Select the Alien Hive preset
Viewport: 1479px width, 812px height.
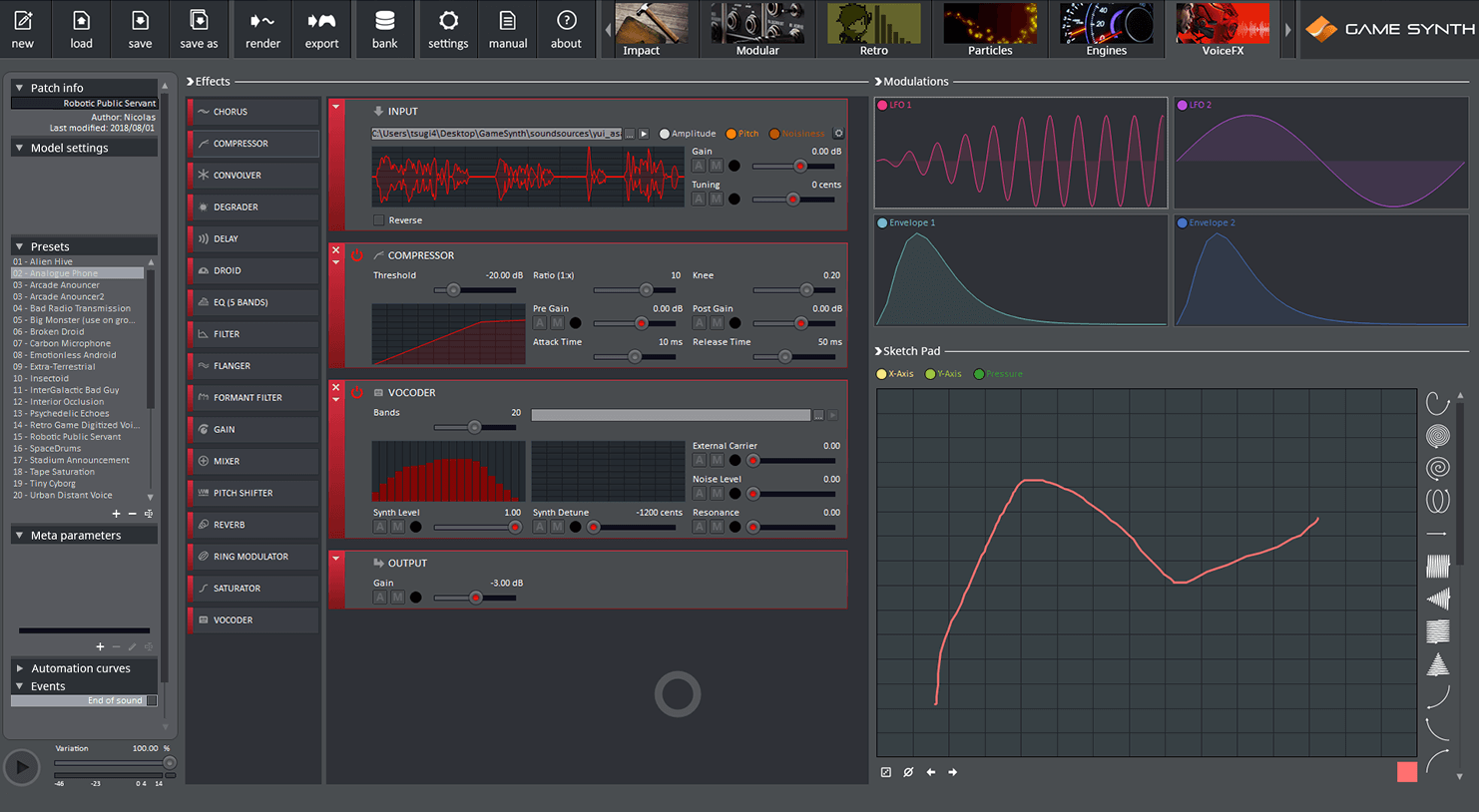[x=78, y=261]
